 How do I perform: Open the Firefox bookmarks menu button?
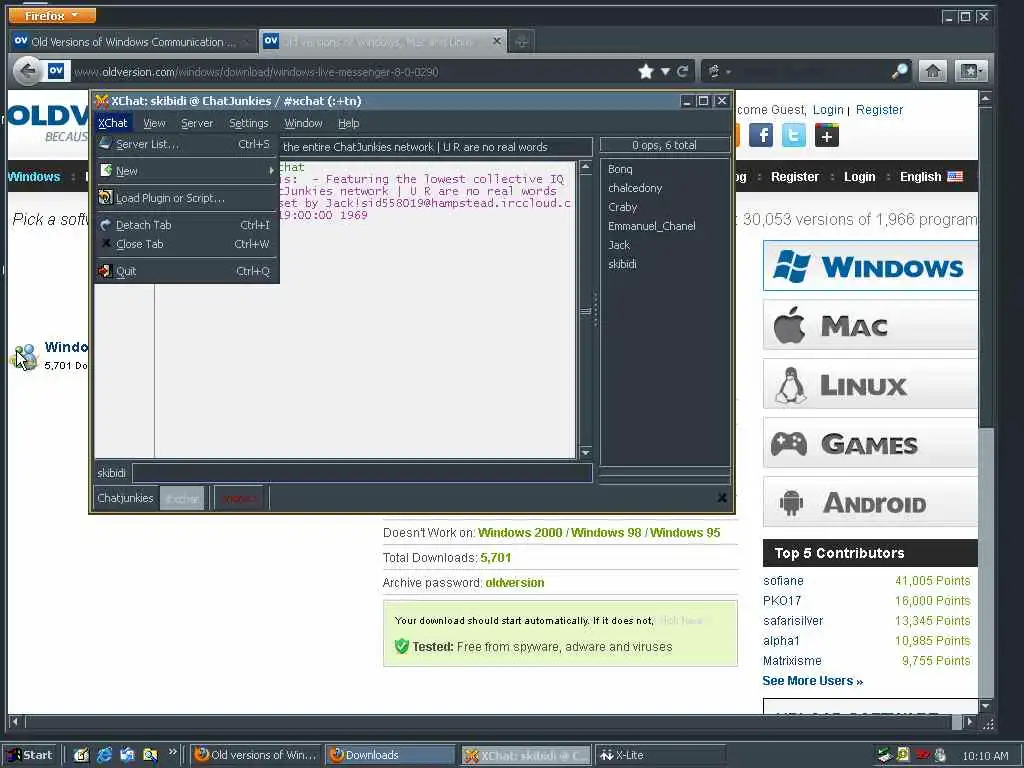[970, 71]
